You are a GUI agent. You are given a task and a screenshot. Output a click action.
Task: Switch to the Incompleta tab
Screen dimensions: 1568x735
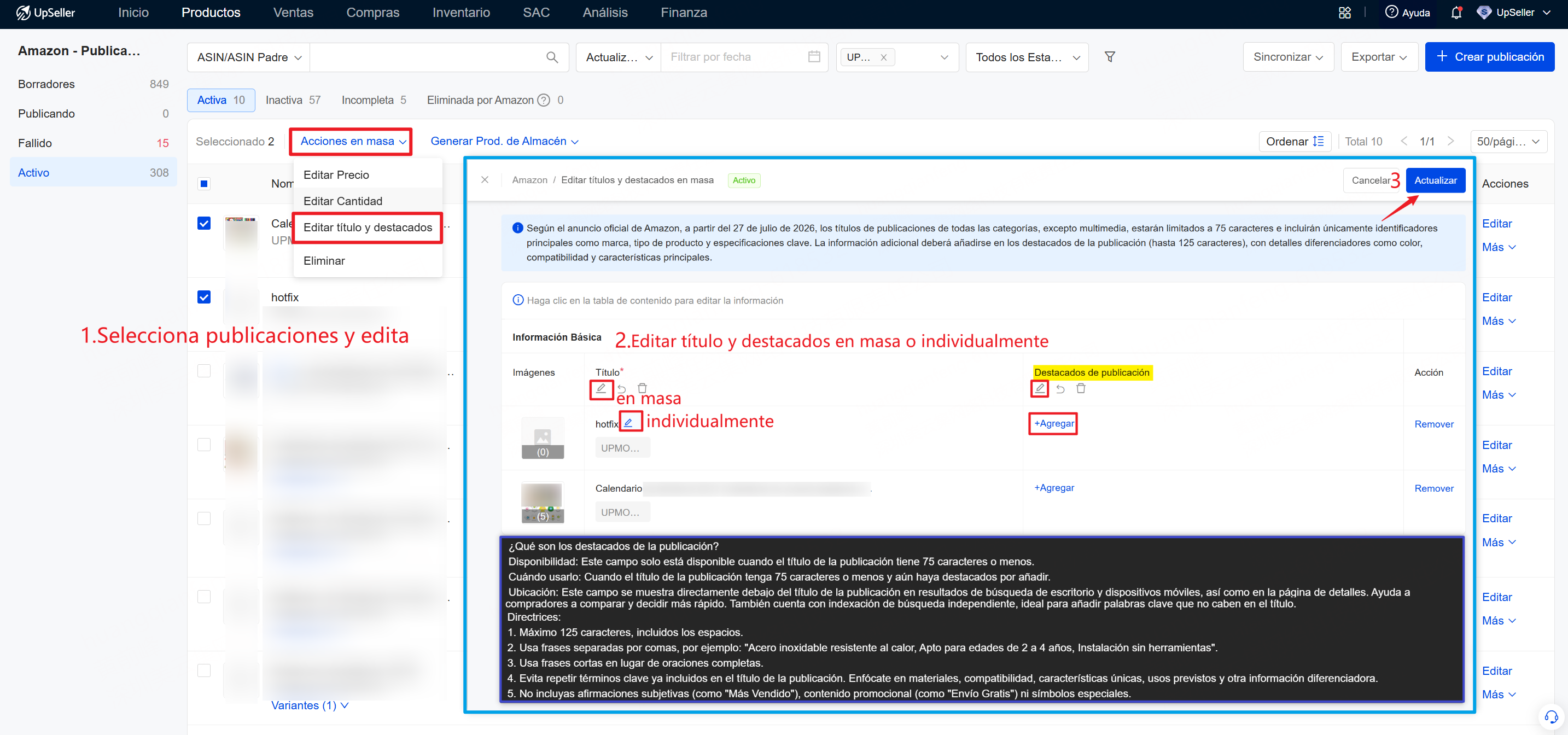click(x=374, y=100)
